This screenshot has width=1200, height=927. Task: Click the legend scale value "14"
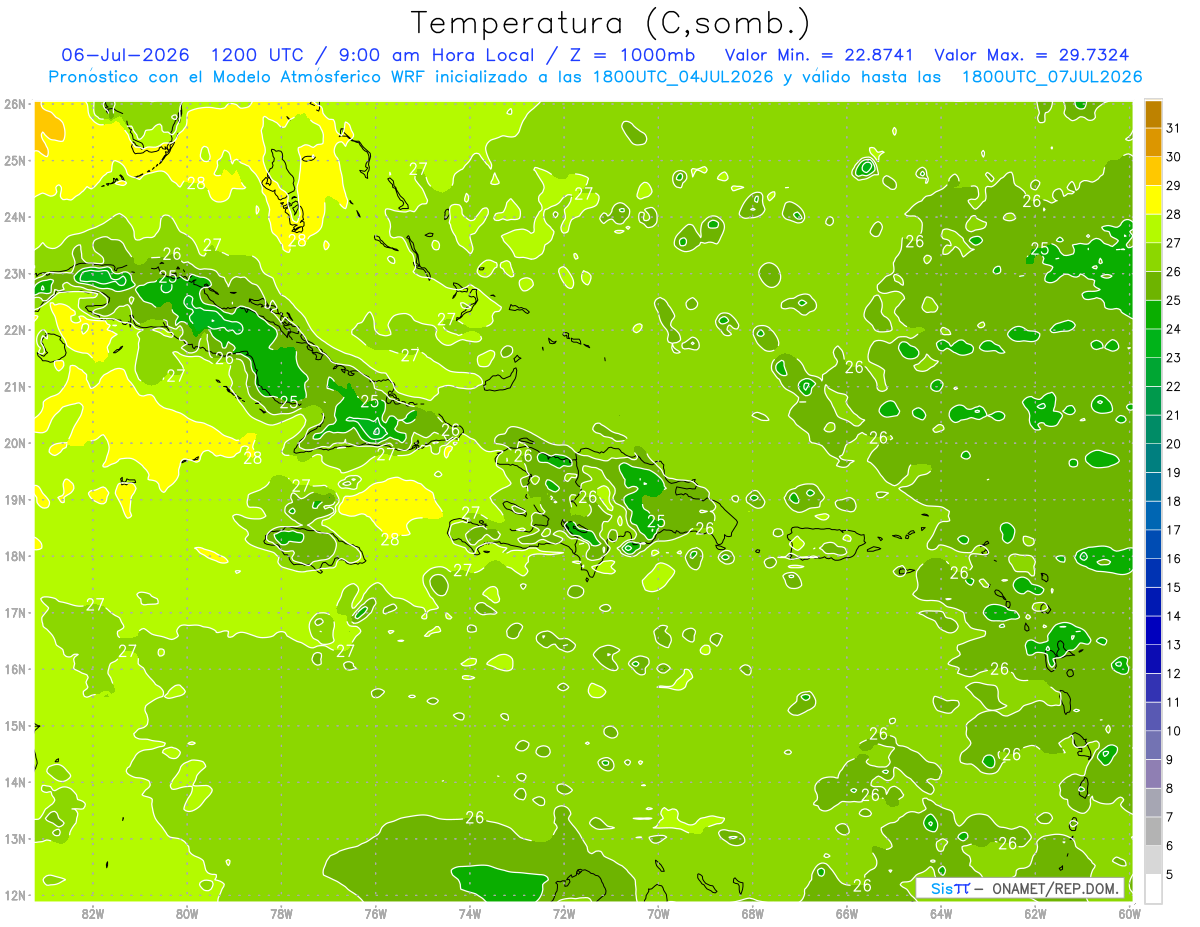(1174, 616)
